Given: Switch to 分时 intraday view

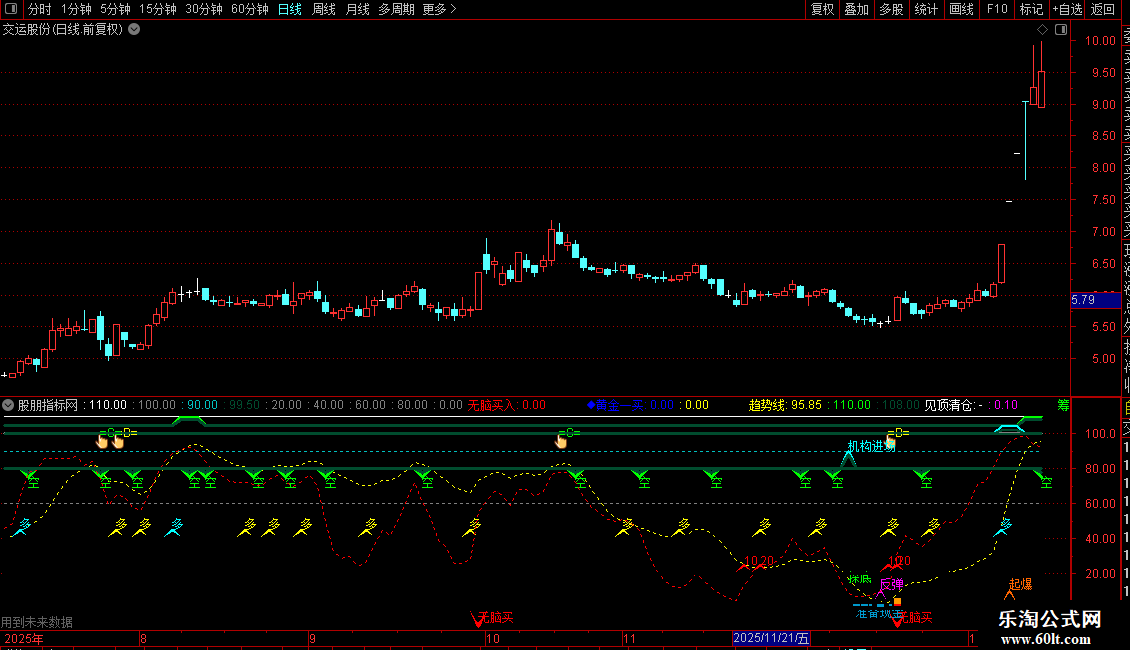Looking at the screenshot, I should coord(40,9).
